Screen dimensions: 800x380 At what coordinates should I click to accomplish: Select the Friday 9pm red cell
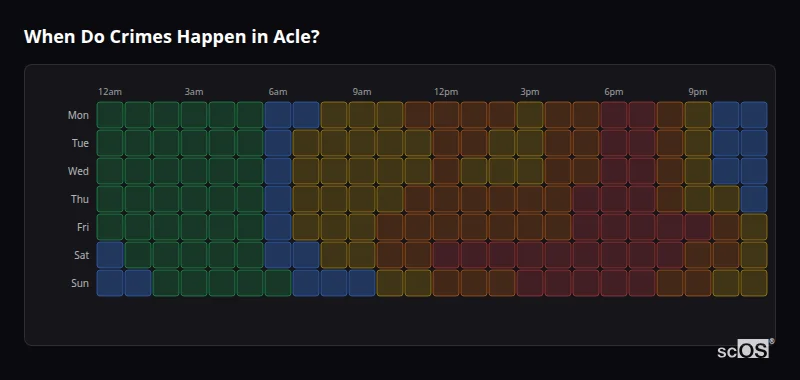point(698,227)
